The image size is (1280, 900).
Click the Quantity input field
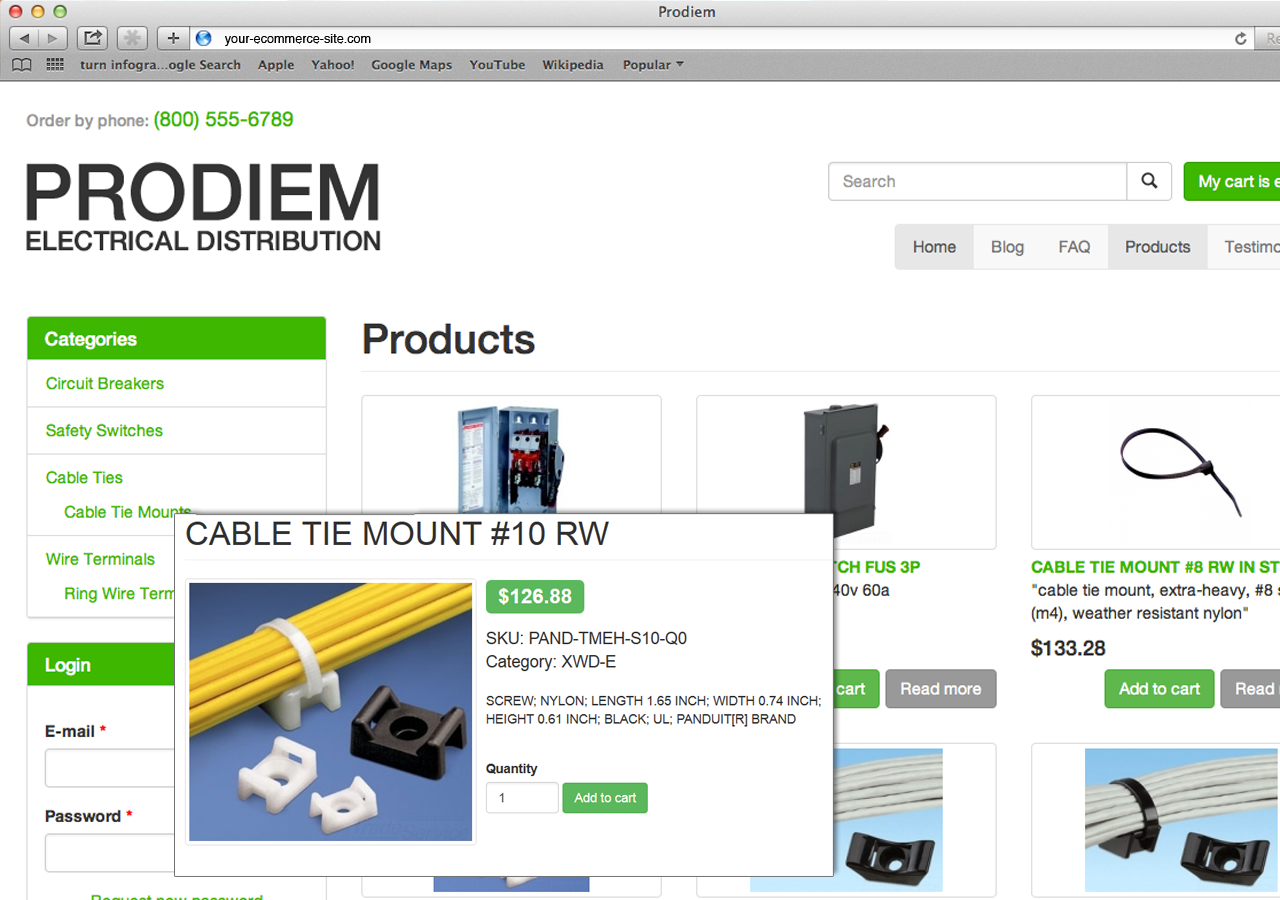(522, 798)
